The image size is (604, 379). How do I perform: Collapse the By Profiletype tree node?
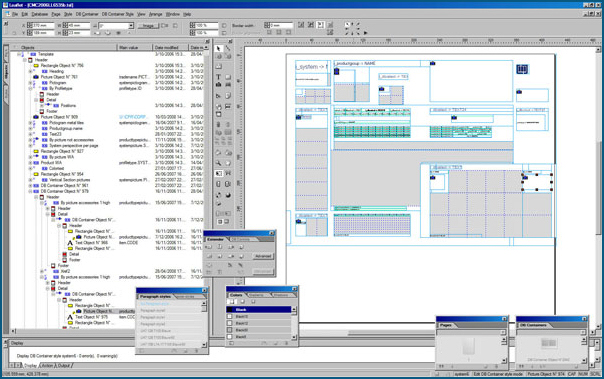pyautogui.click(x=30, y=89)
